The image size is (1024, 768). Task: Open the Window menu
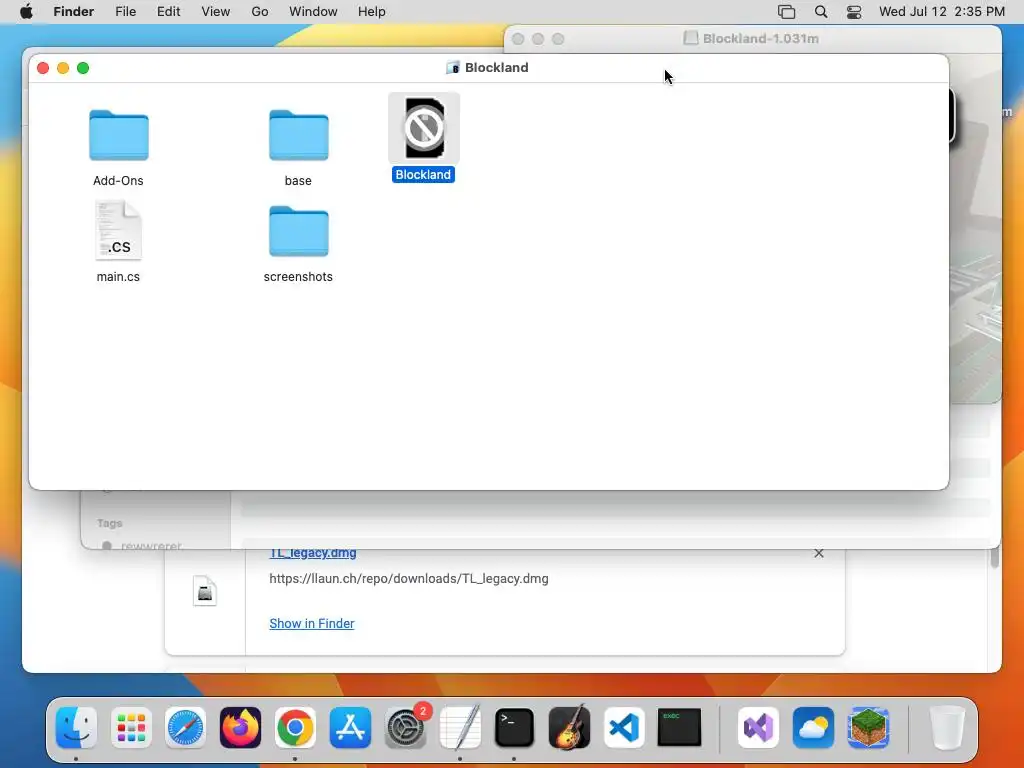pyautogui.click(x=313, y=12)
